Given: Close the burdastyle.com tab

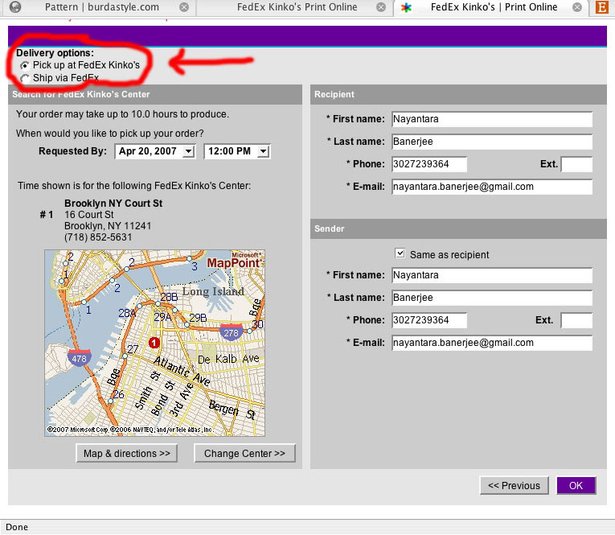Looking at the screenshot, I should [184, 7].
